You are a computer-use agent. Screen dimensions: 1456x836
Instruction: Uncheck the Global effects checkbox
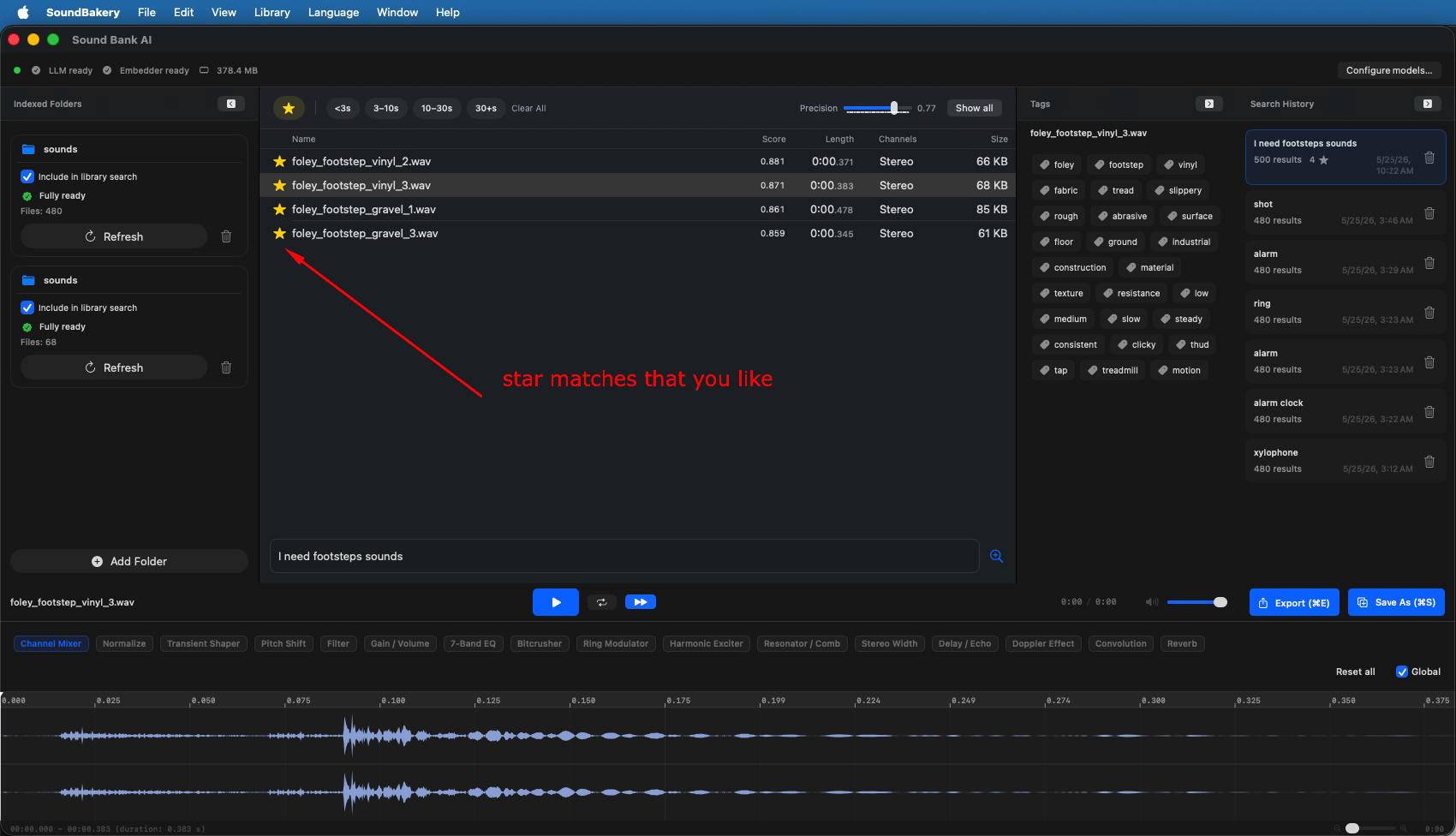pyautogui.click(x=1402, y=672)
